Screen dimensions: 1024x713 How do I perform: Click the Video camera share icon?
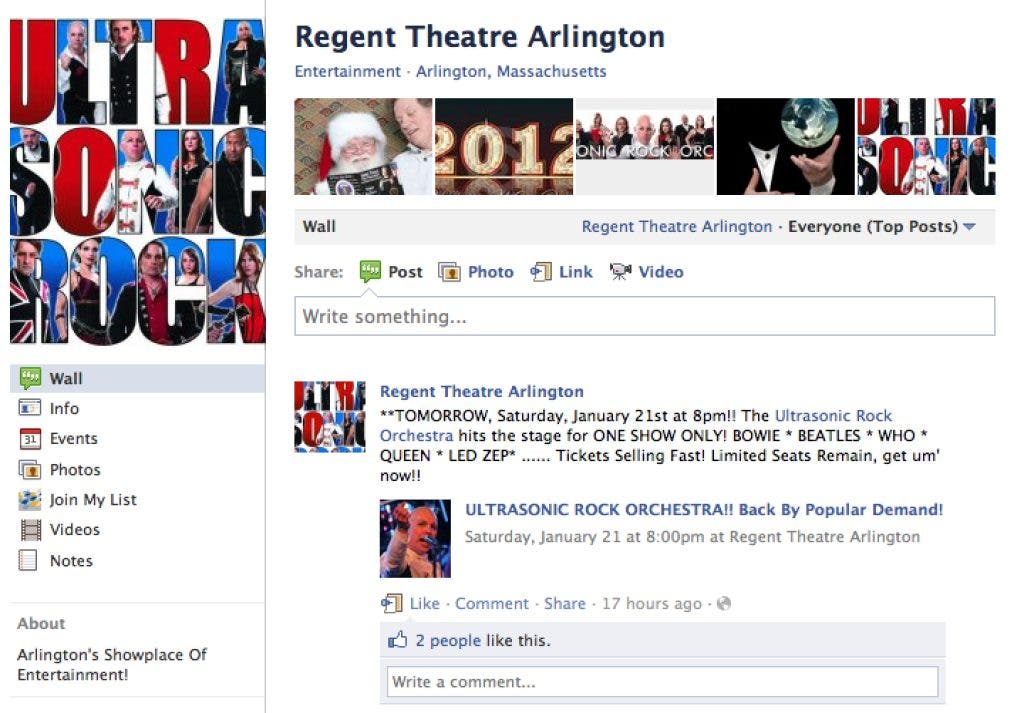click(620, 272)
